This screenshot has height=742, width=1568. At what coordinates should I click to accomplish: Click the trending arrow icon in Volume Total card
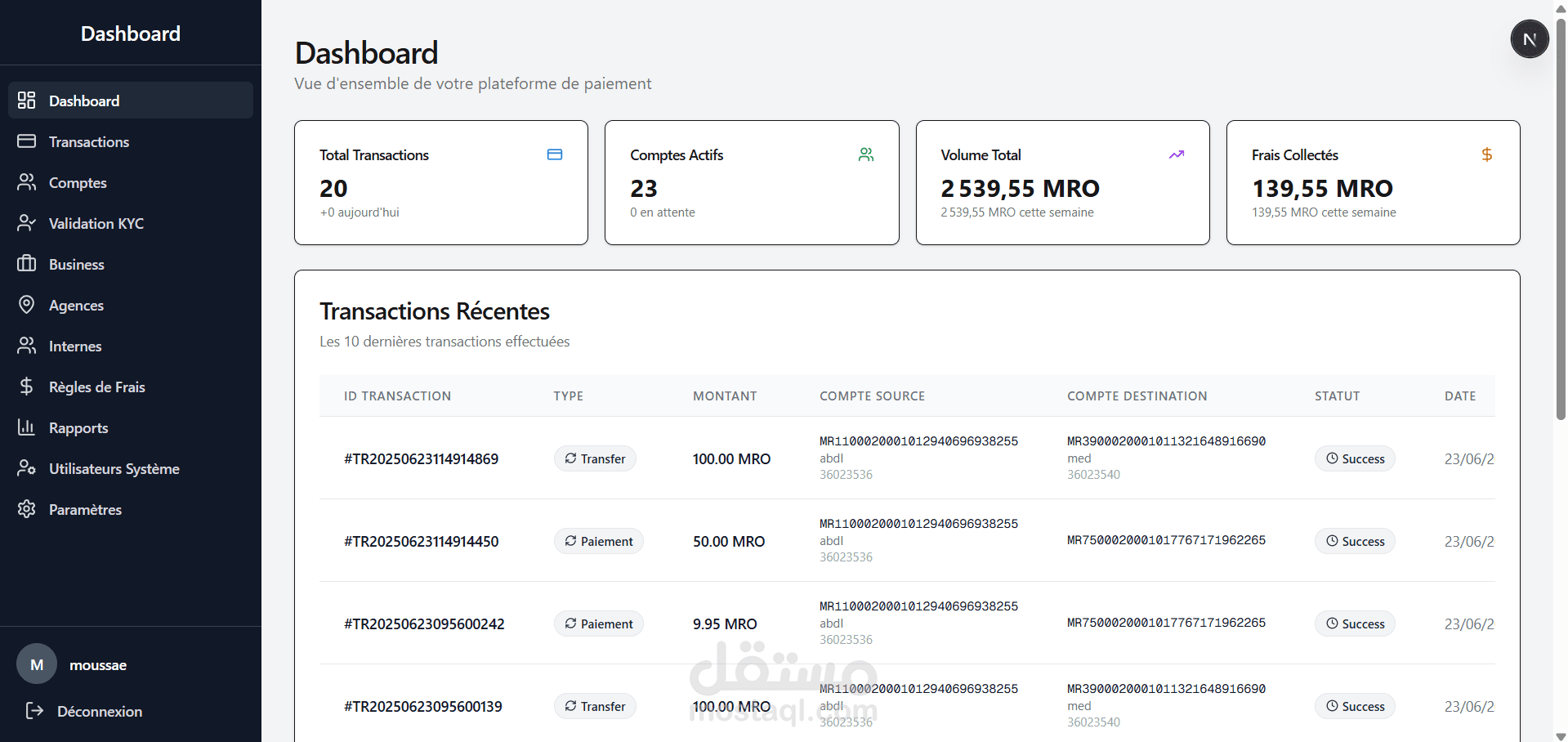(x=1177, y=154)
